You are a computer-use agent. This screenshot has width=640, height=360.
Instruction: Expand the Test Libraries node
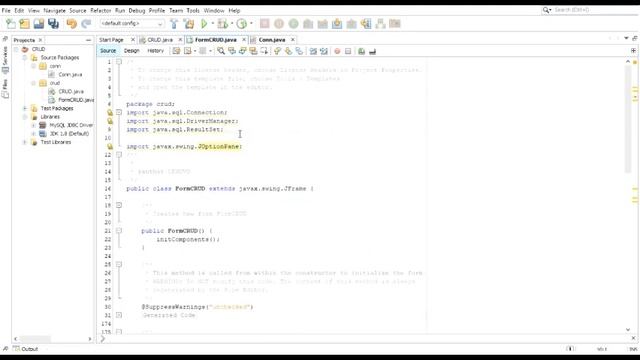click(25, 142)
